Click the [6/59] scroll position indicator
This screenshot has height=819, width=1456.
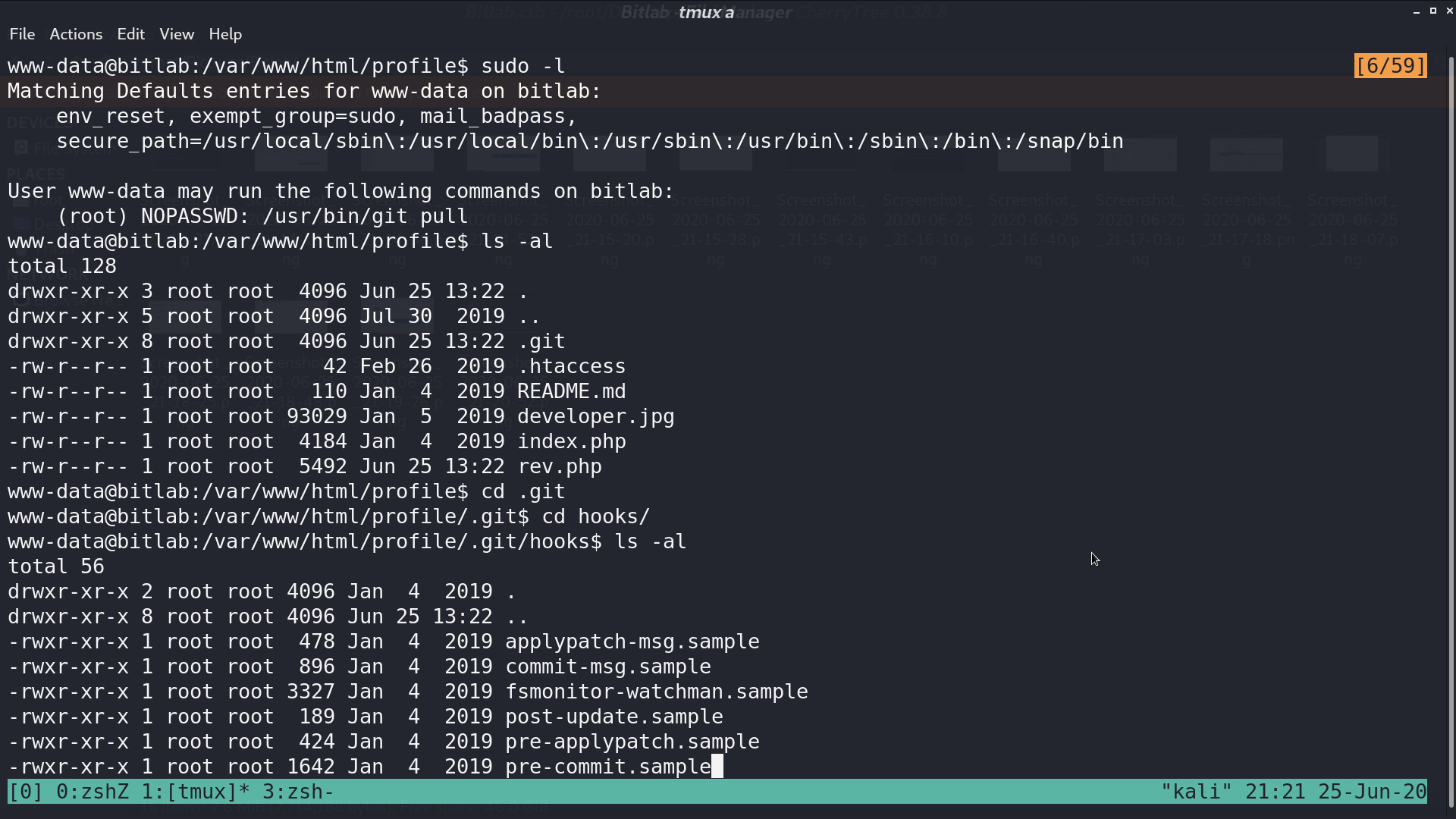[1391, 66]
